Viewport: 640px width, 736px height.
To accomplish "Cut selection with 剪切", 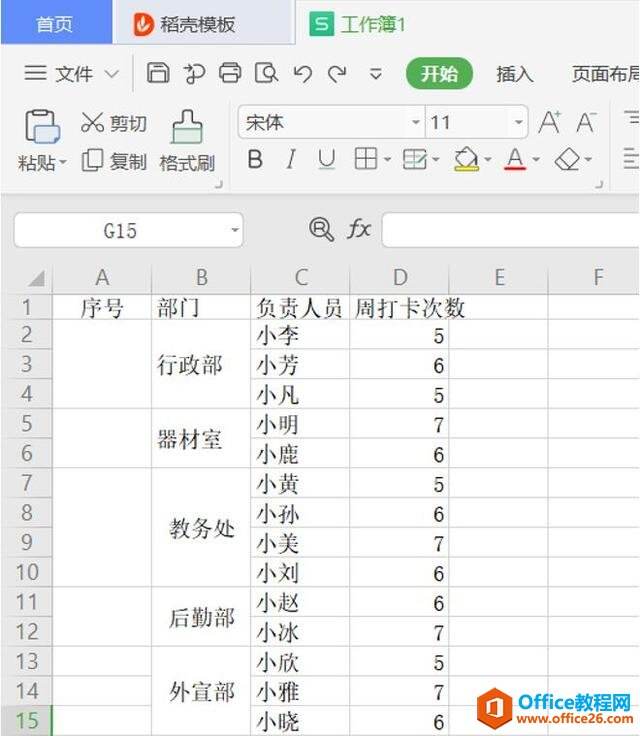I will click(114, 123).
